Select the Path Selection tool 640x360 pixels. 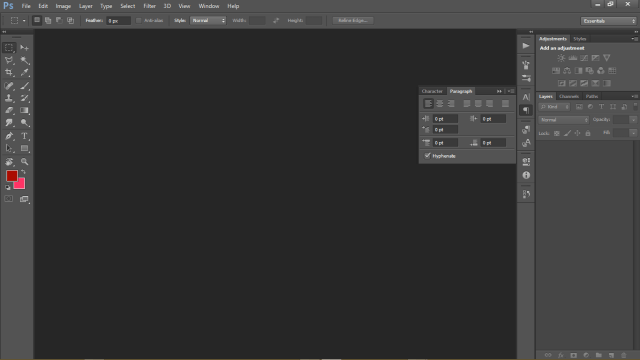pyautogui.click(x=9, y=148)
